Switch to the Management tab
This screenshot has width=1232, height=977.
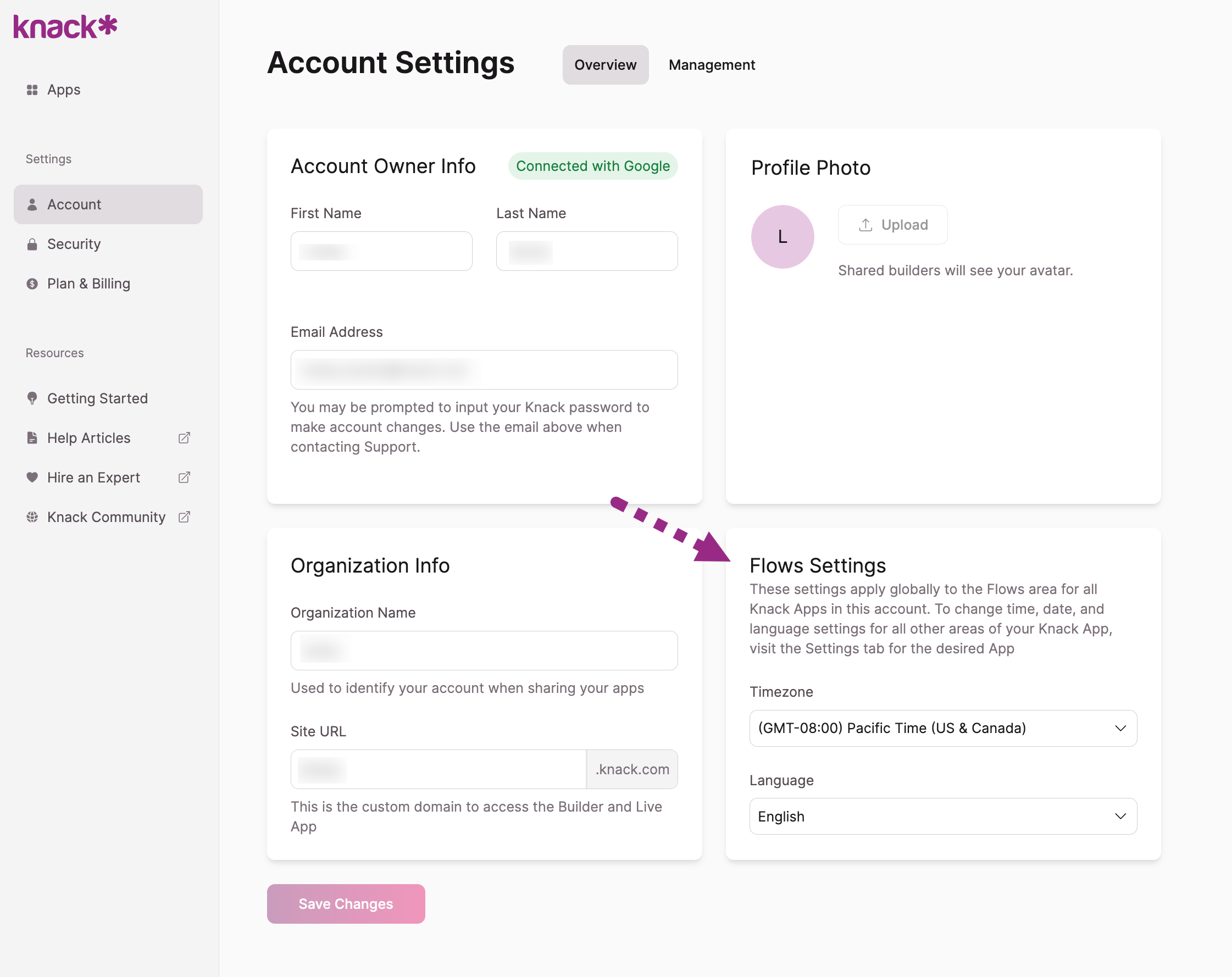click(712, 65)
